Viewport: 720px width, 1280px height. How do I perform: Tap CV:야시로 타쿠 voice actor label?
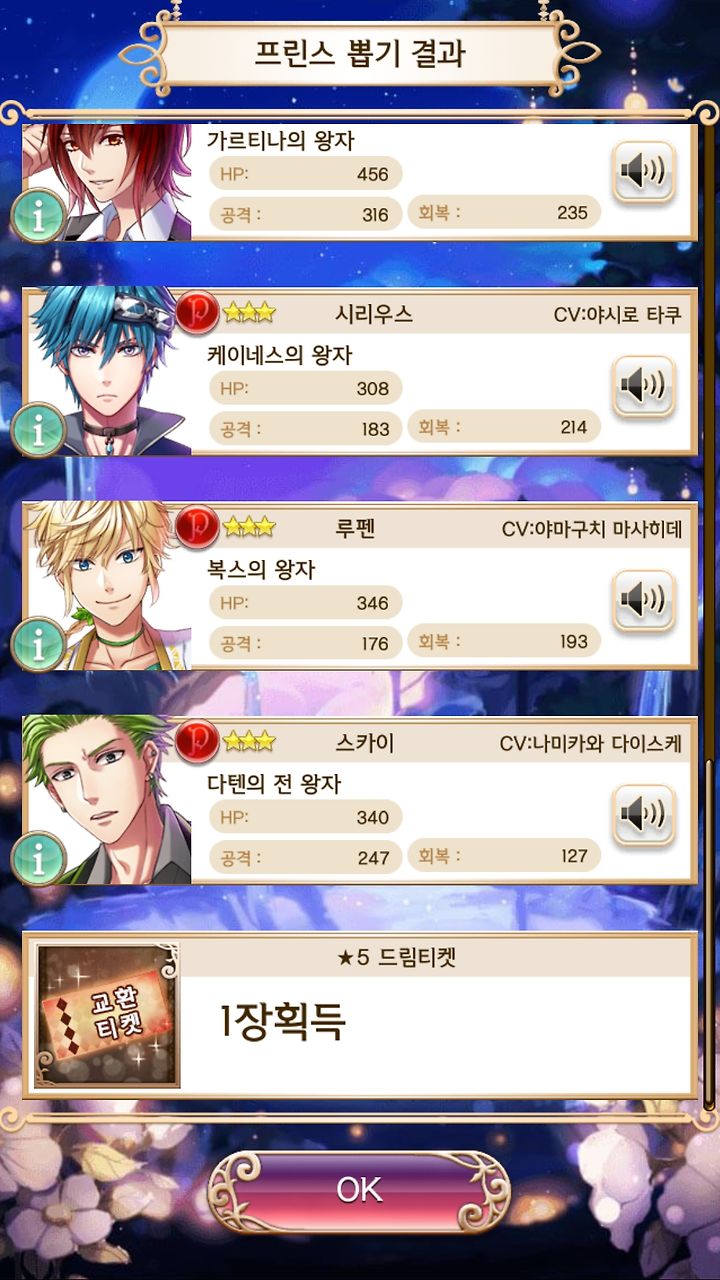click(617, 314)
